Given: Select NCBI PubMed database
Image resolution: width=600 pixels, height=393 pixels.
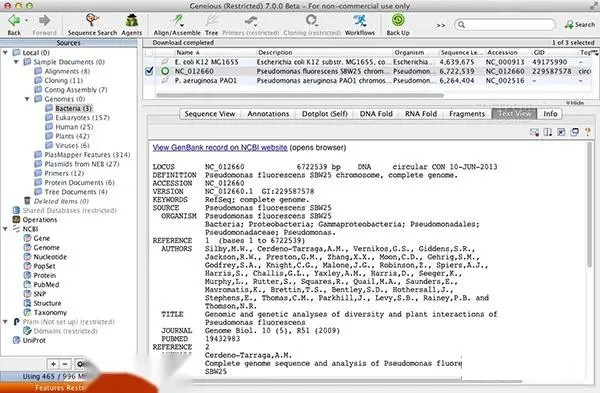Looking at the screenshot, I should (41, 284).
